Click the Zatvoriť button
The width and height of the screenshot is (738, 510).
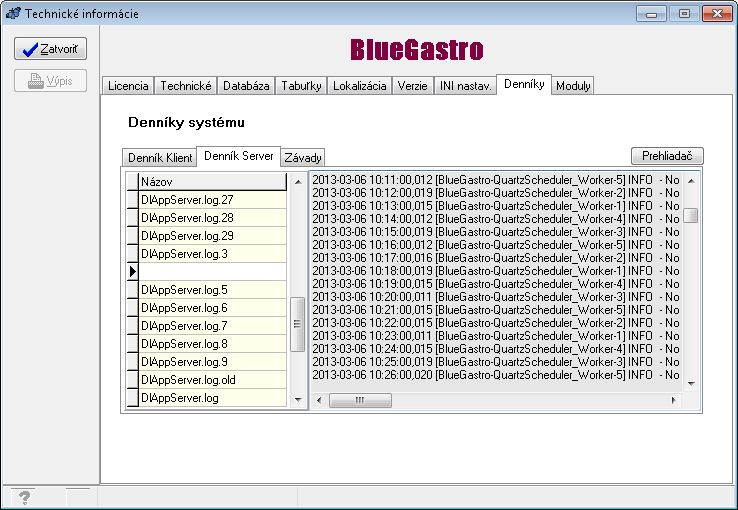coord(50,49)
